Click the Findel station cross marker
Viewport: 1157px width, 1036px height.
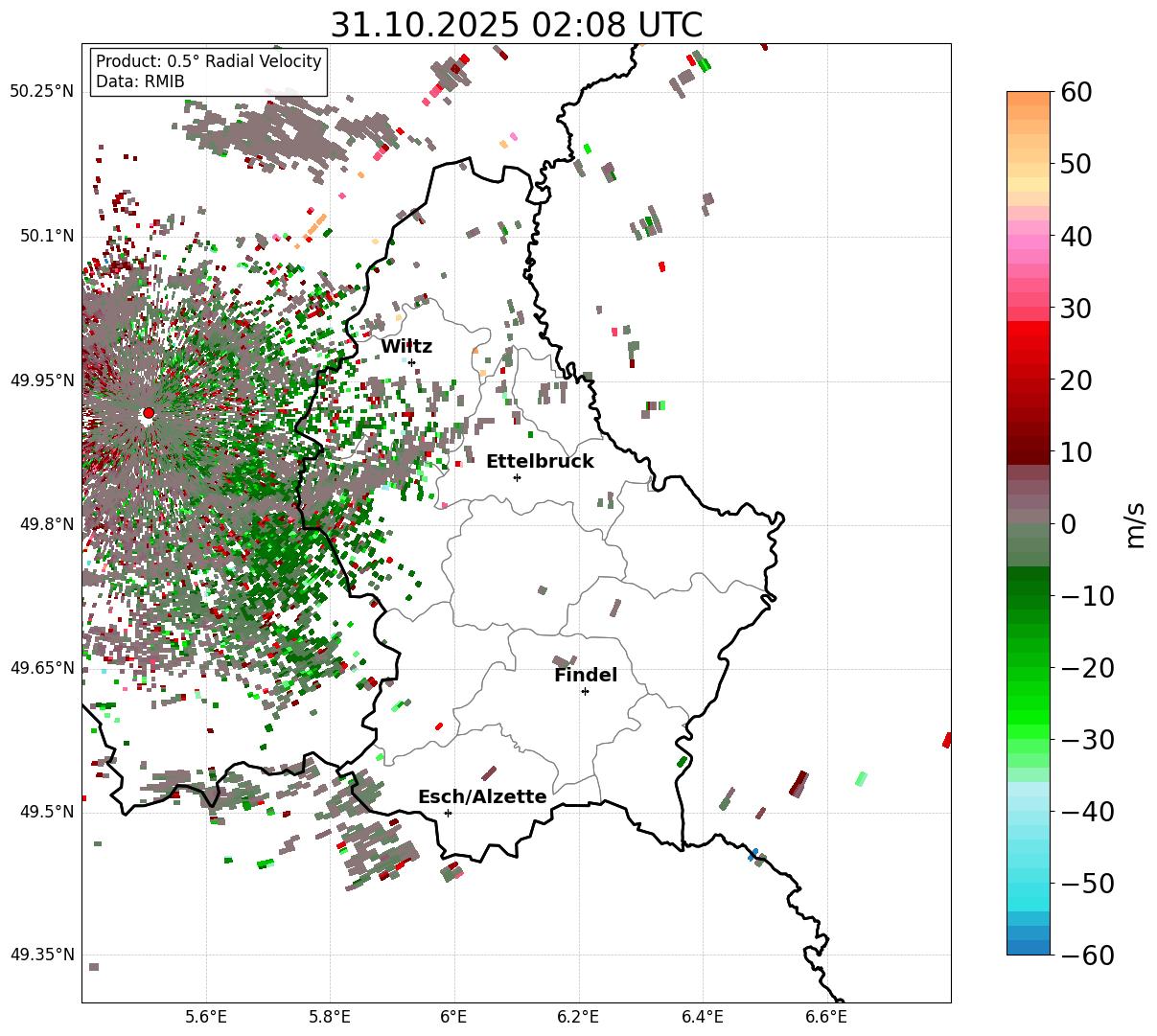point(585,691)
